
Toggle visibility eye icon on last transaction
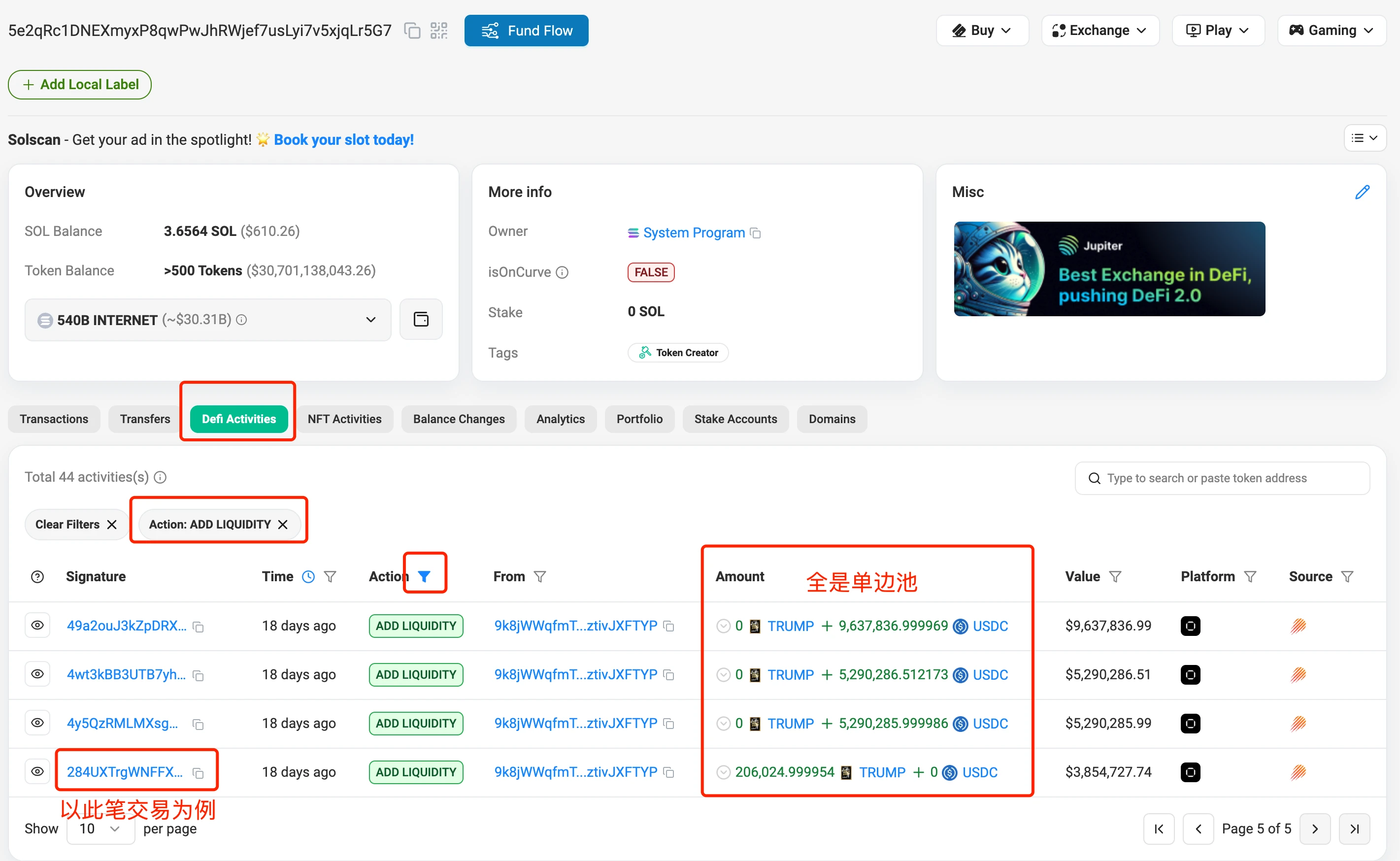pos(37,772)
